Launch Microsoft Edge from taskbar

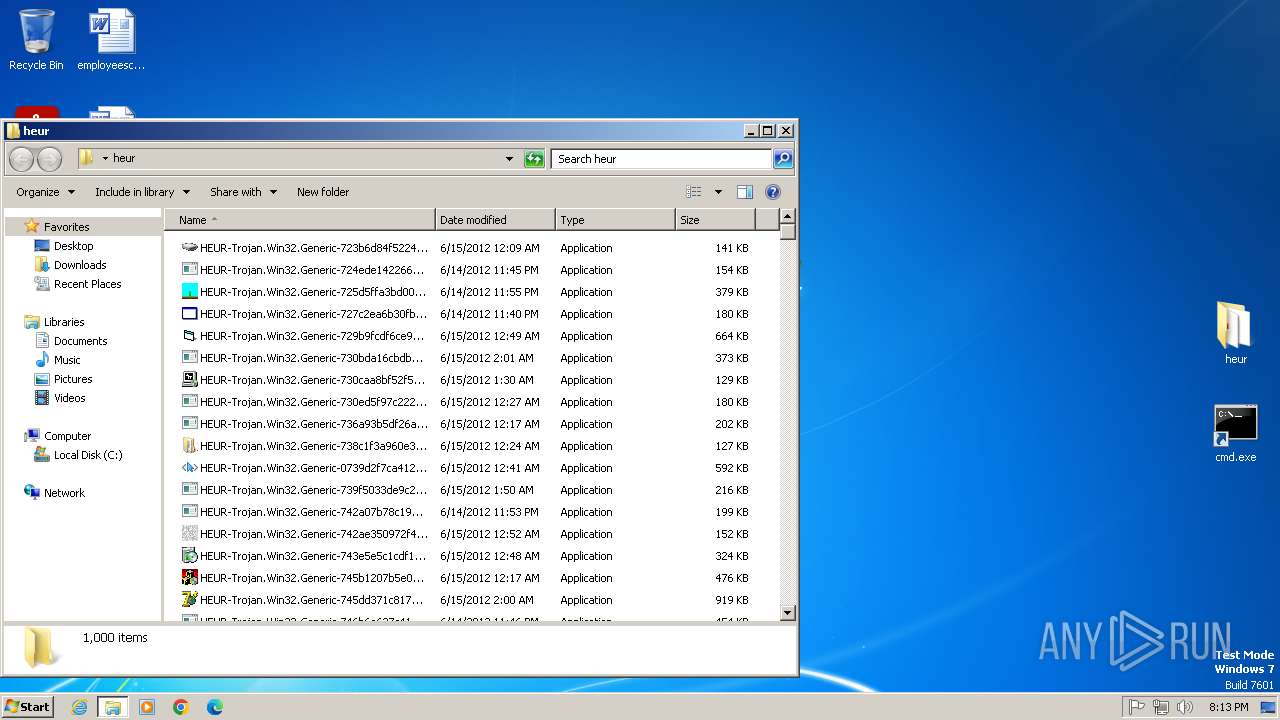tap(214, 707)
